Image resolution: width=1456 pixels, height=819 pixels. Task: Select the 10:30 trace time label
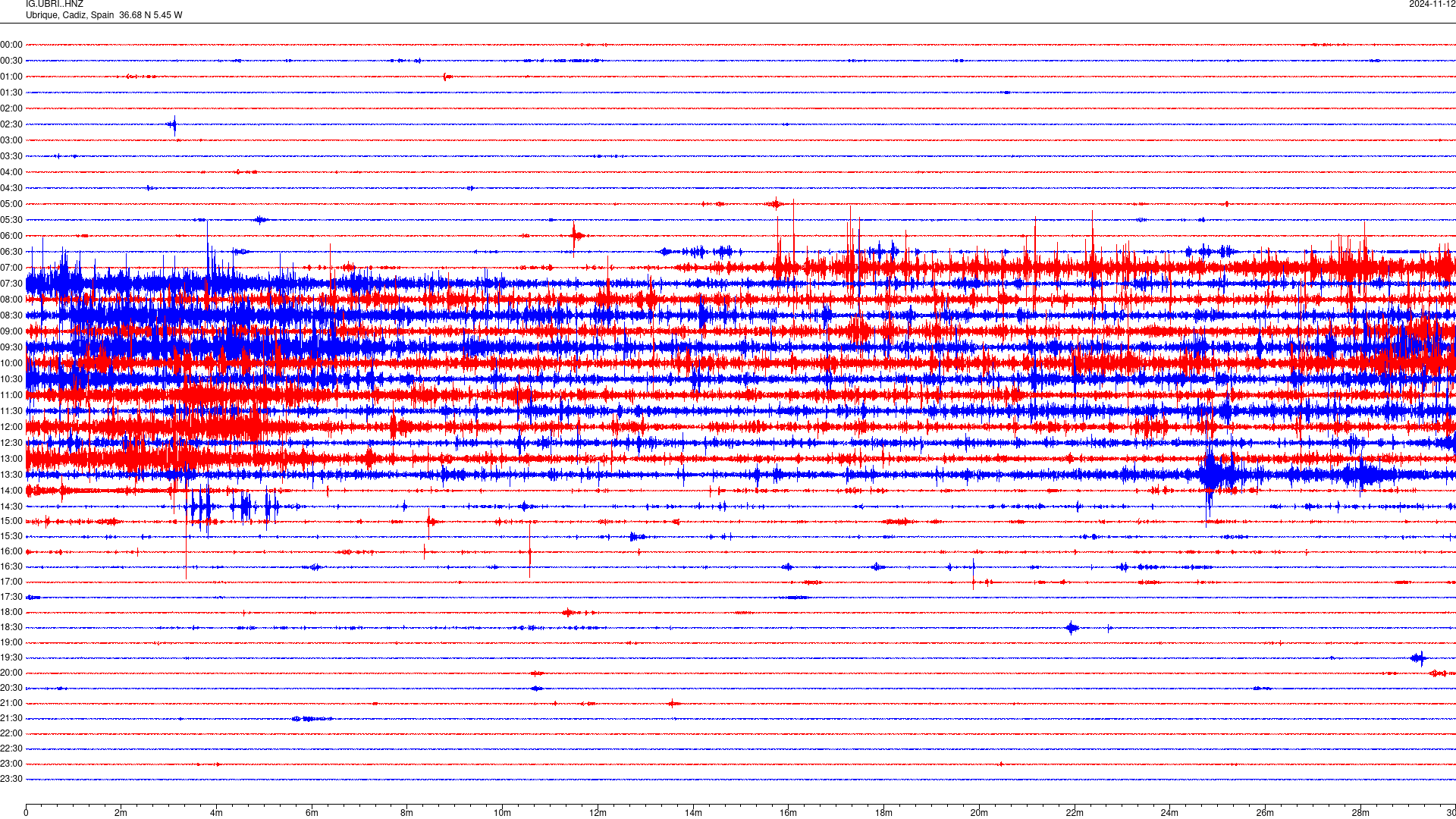click(11, 379)
